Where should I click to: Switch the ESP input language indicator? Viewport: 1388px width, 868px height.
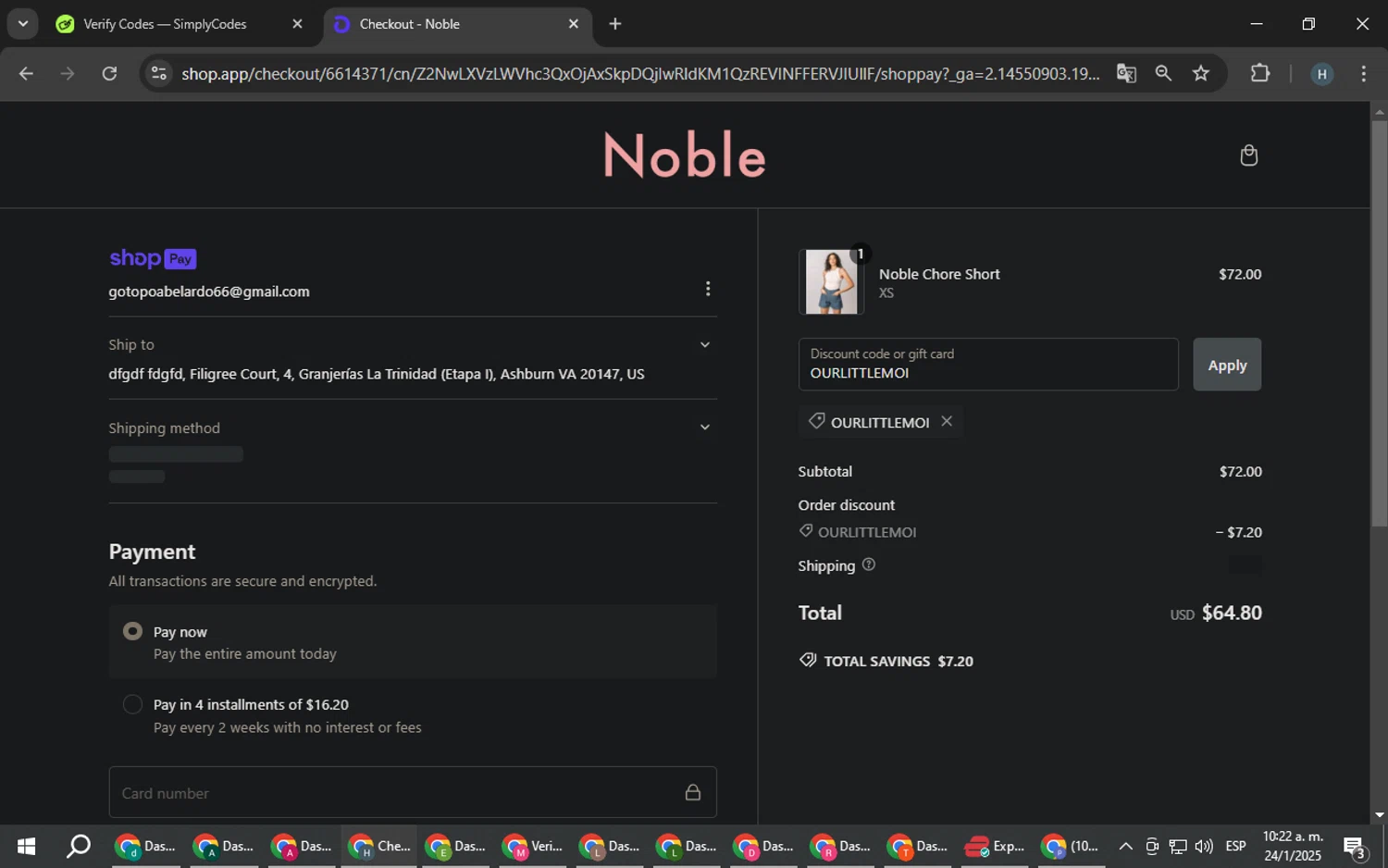1235,846
